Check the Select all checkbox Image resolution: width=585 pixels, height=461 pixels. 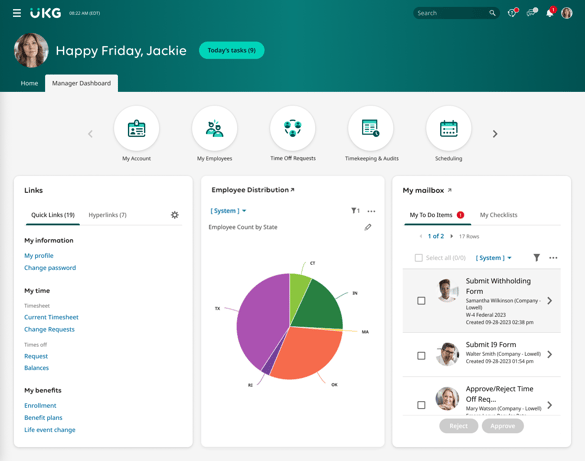click(x=419, y=258)
